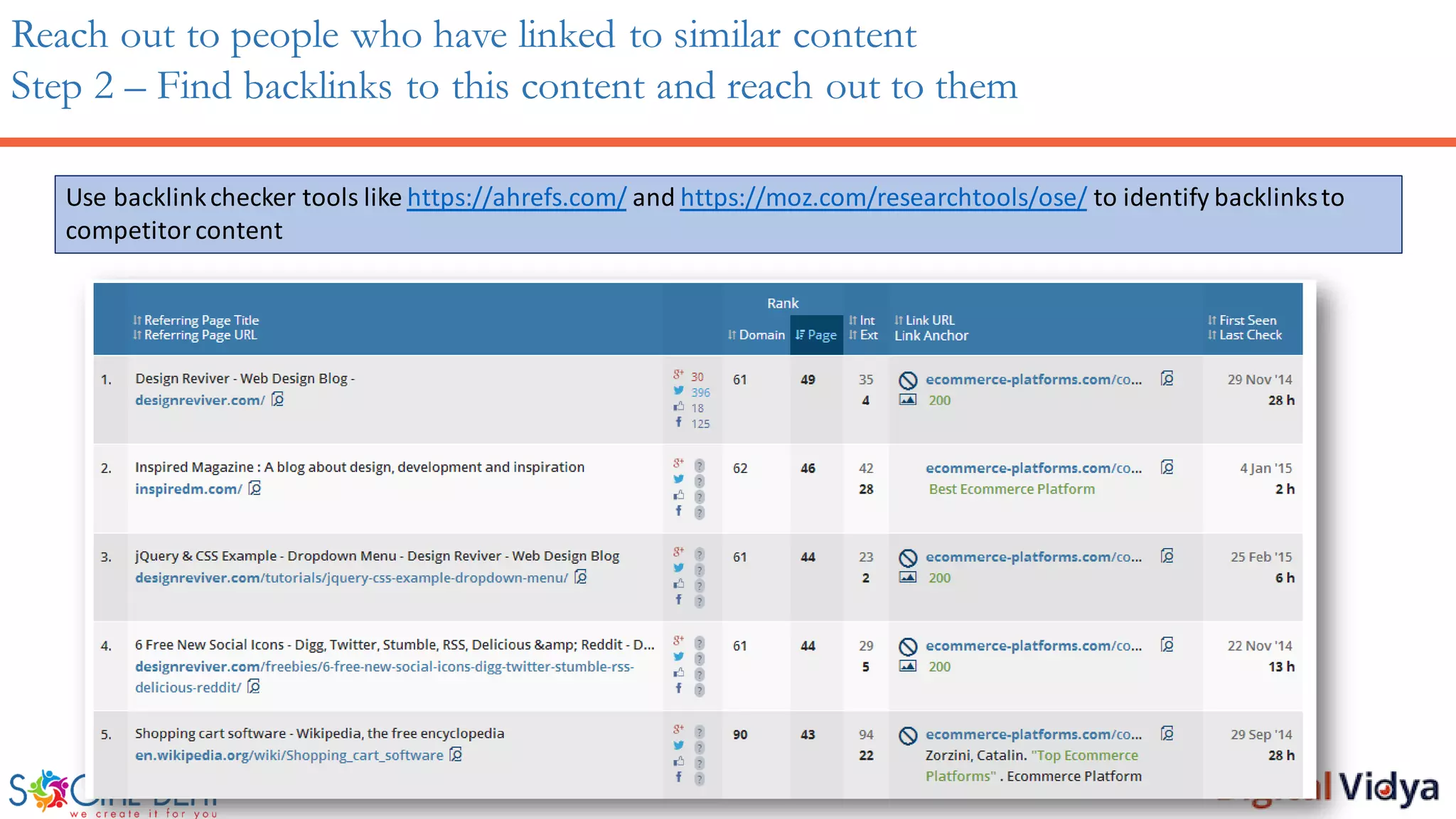The height and width of the screenshot is (819, 1456).
Task: Sort by Ext links column
Action: tap(863, 335)
